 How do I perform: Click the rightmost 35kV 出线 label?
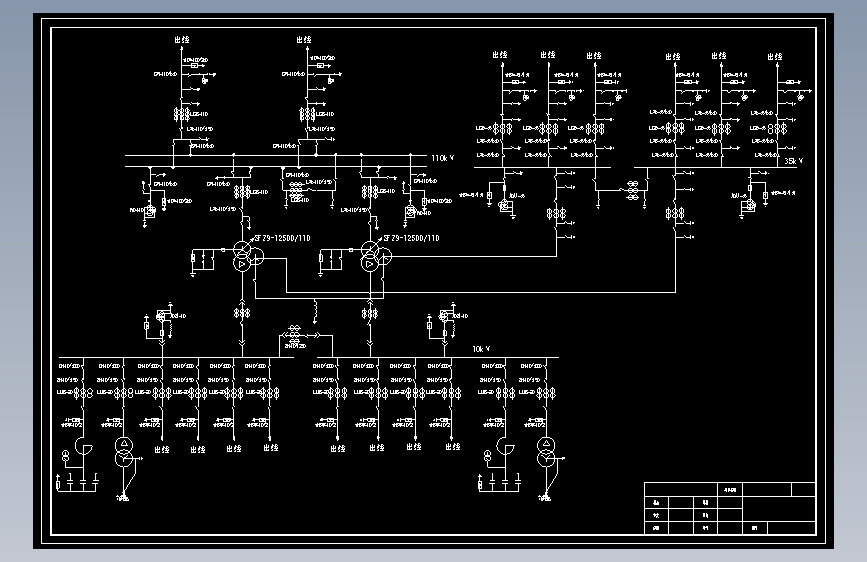(x=775, y=56)
